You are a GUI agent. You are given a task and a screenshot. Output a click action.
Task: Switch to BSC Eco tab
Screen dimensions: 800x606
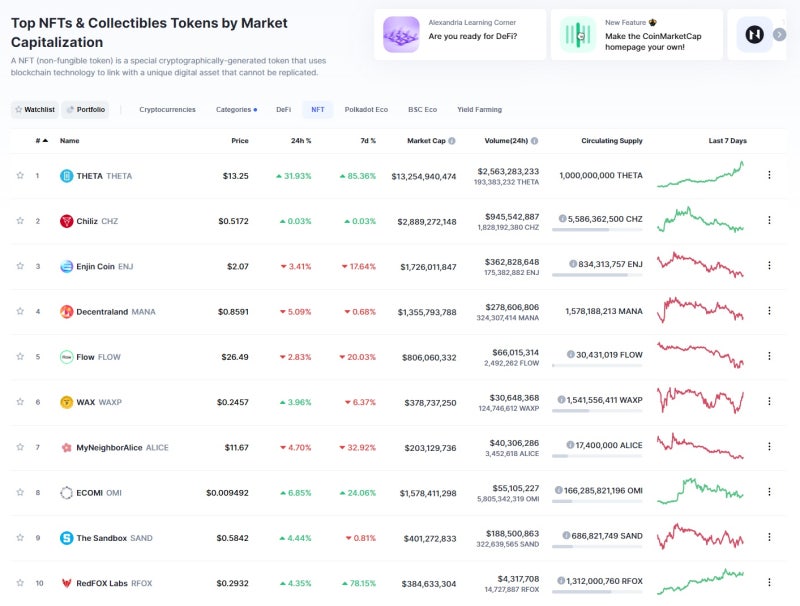422,110
